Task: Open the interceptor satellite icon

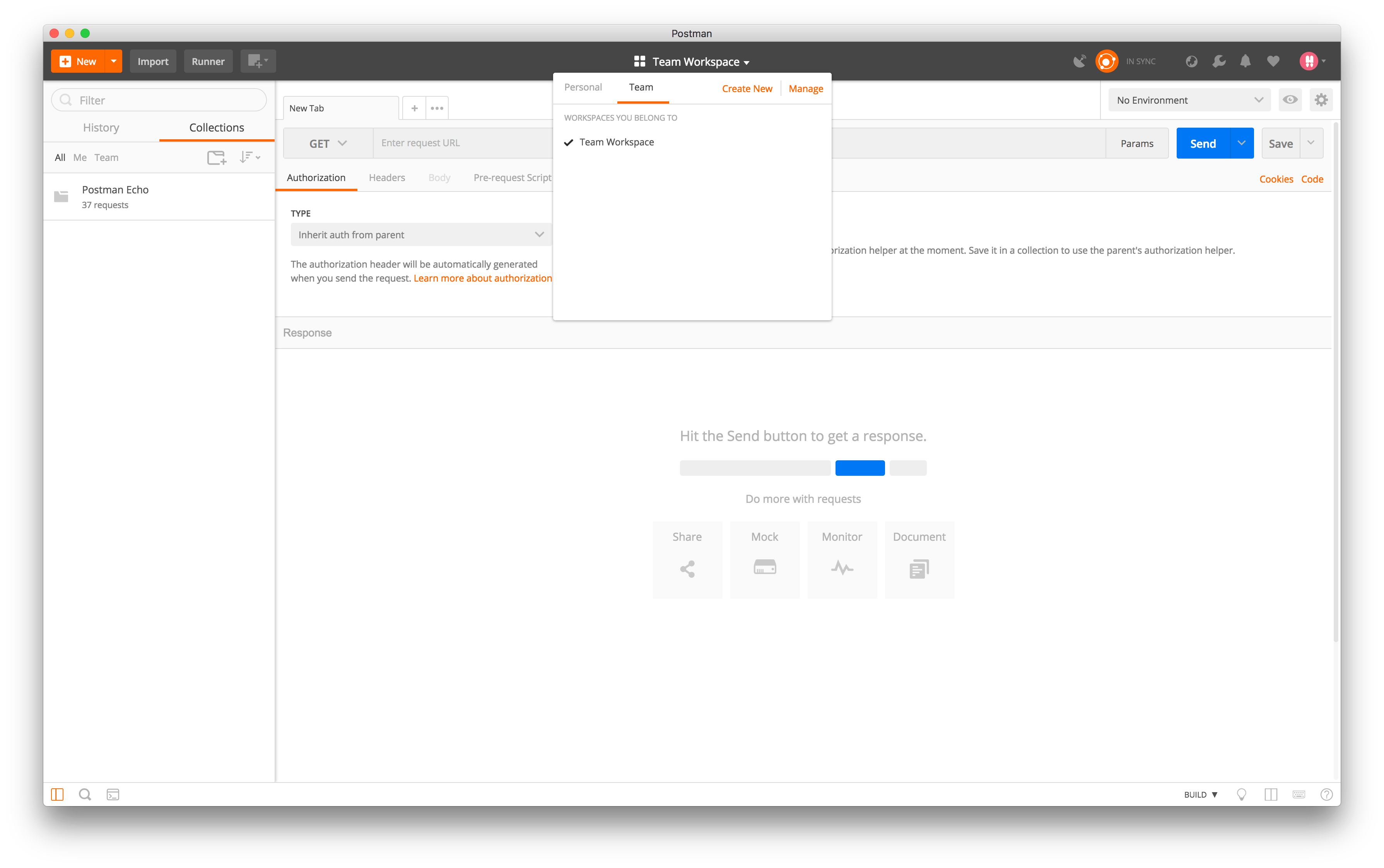Action: [1079, 61]
